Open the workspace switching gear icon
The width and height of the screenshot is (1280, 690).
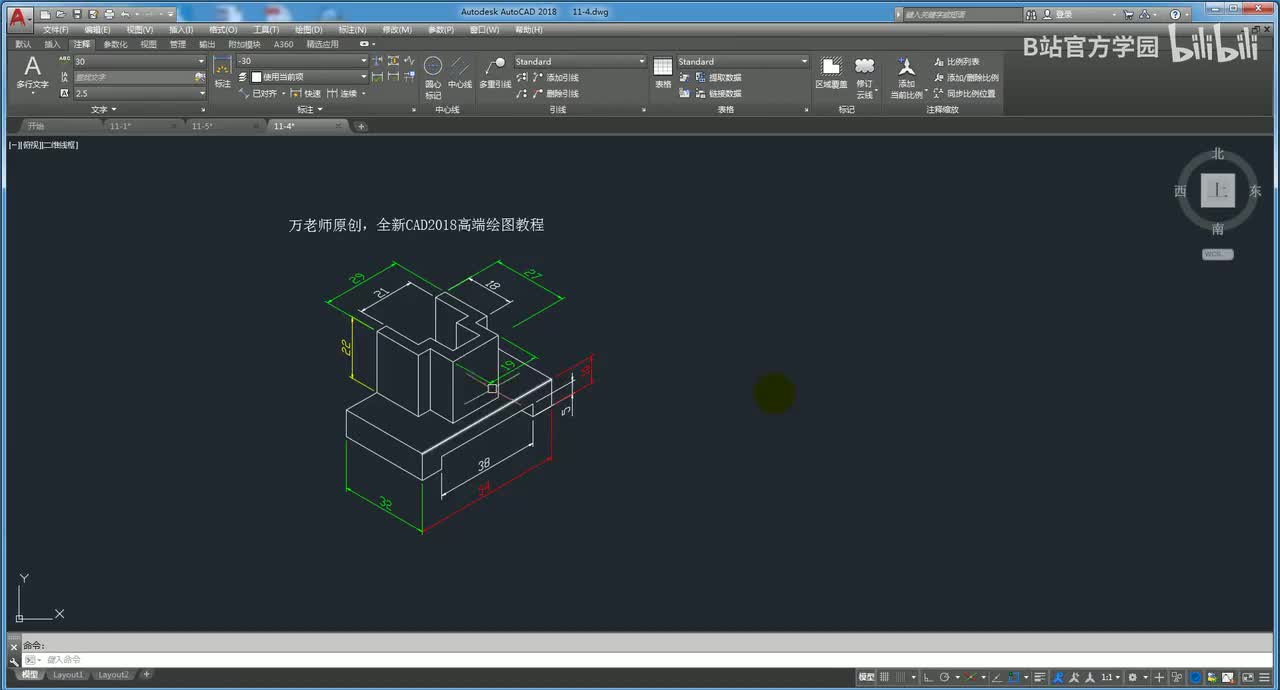point(1132,677)
